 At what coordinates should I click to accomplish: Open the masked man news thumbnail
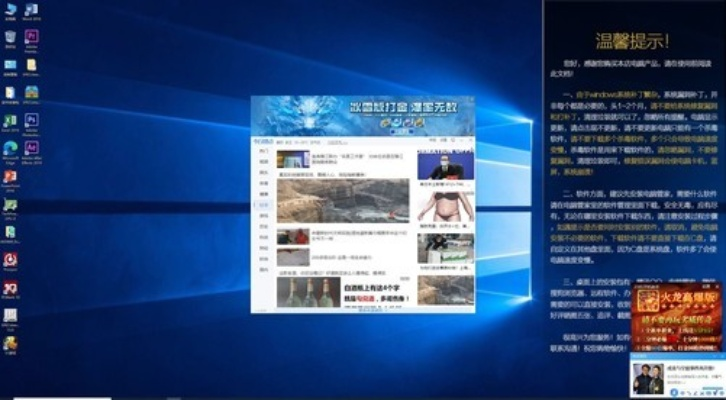pos(445,165)
